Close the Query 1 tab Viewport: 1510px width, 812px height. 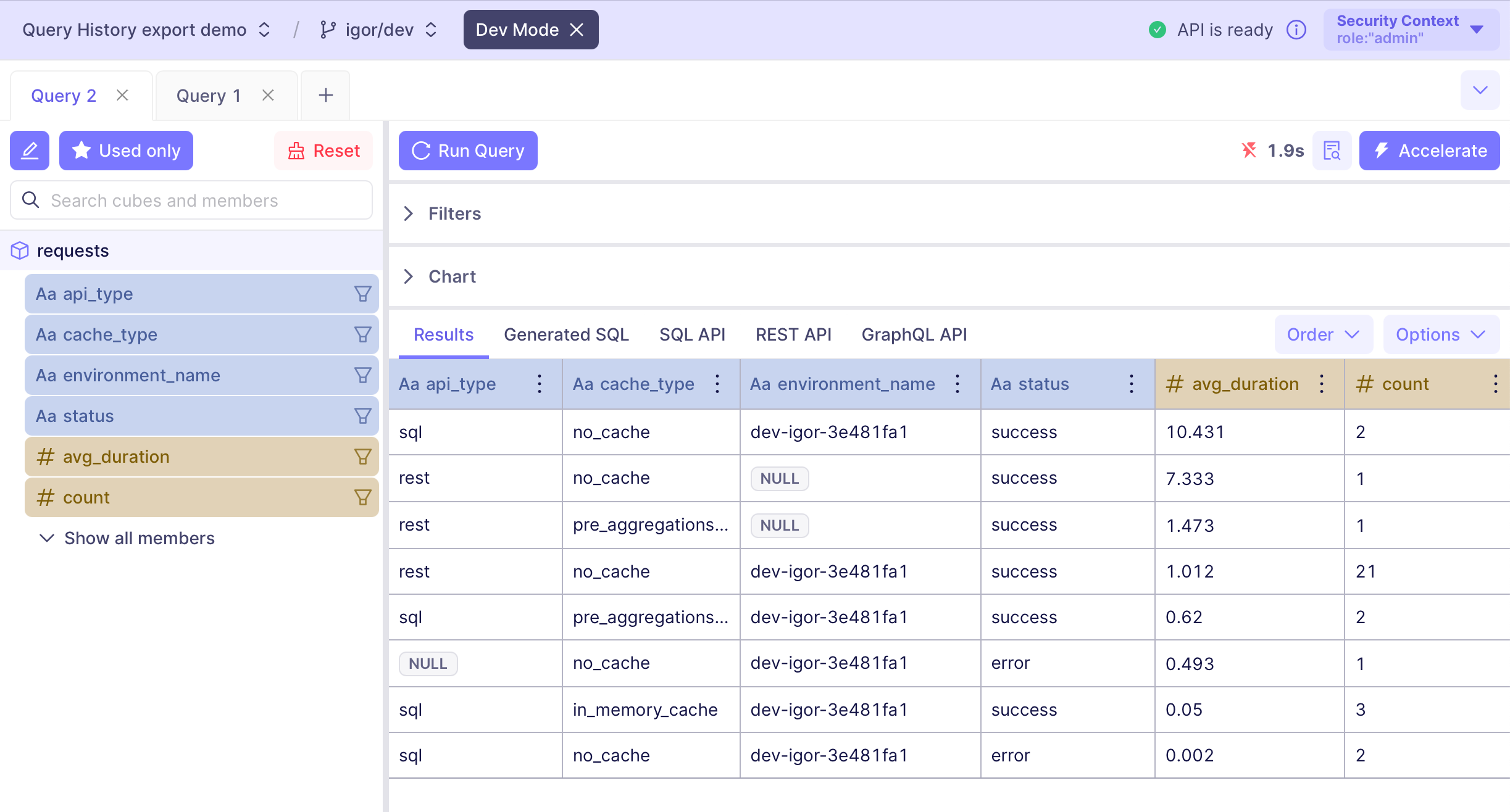(x=268, y=95)
